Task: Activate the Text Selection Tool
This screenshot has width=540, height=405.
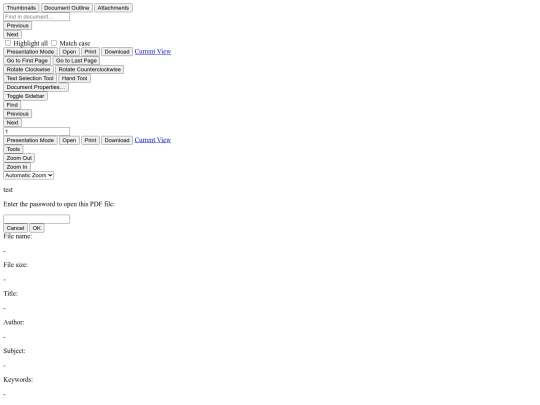Action: point(30,78)
